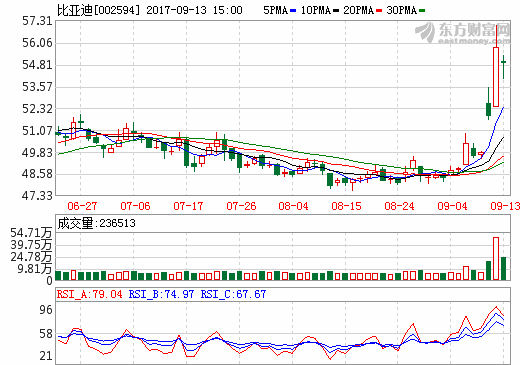The image size is (520, 365).
Task: Click the 47.33 price axis label
Action: pyautogui.click(x=38, y=196)
